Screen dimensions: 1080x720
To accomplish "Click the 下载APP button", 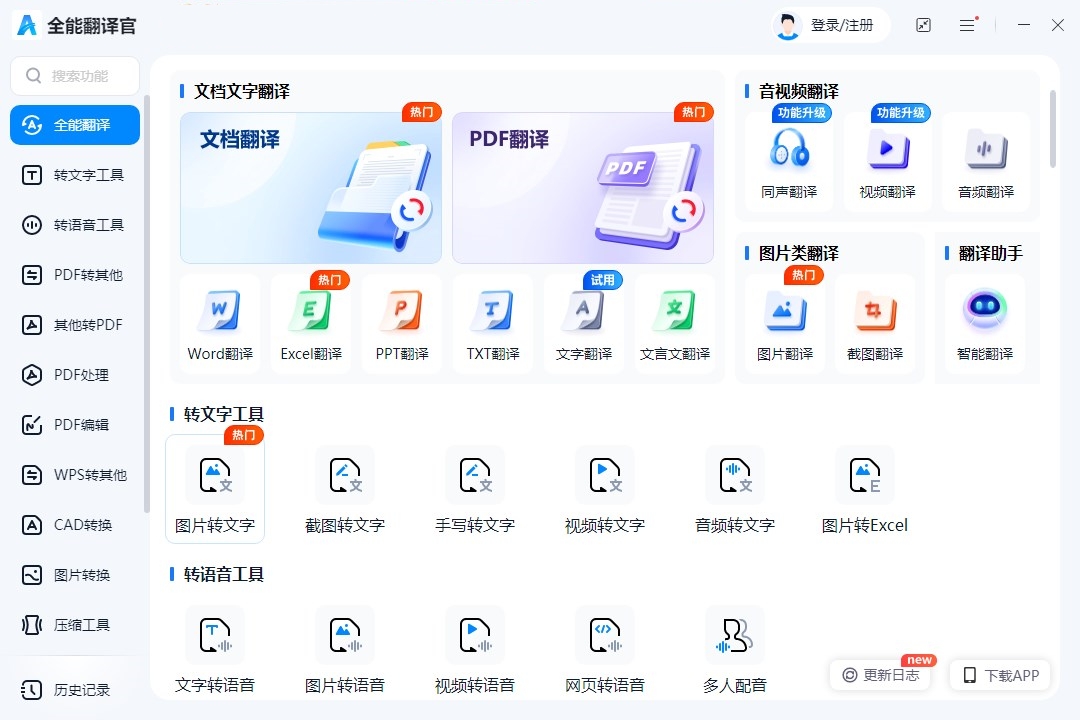I will coord(1000,675).
